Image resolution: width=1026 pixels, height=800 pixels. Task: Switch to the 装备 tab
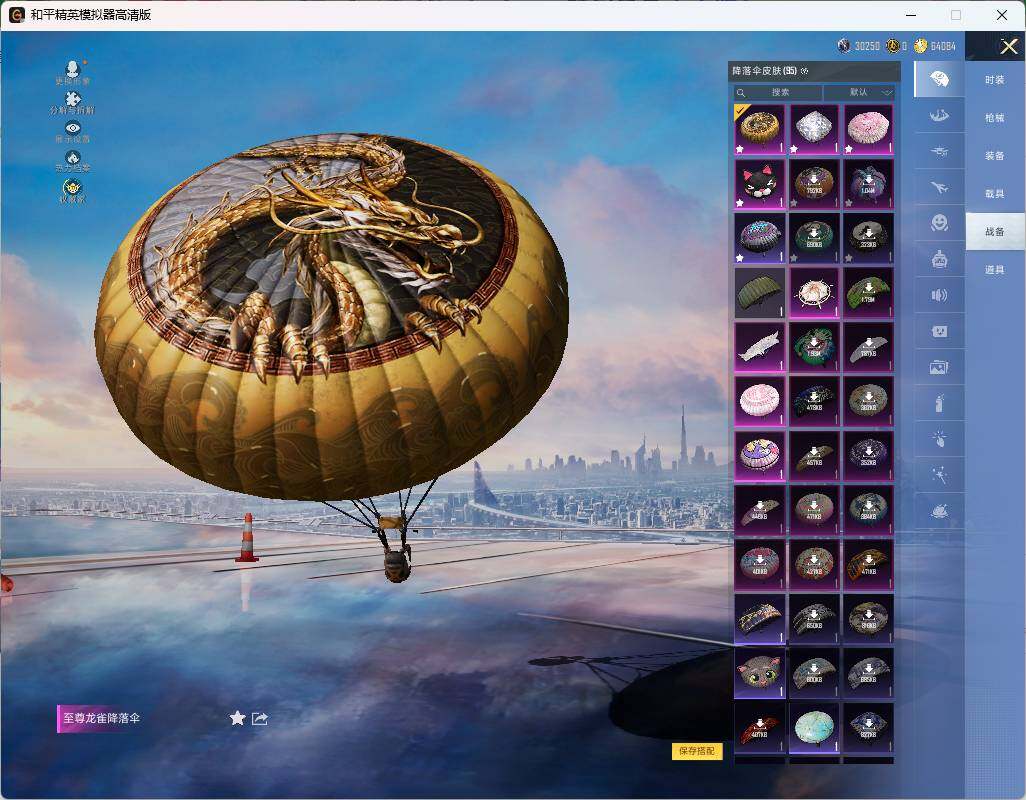pyautogui.click(x=995, y=156)
